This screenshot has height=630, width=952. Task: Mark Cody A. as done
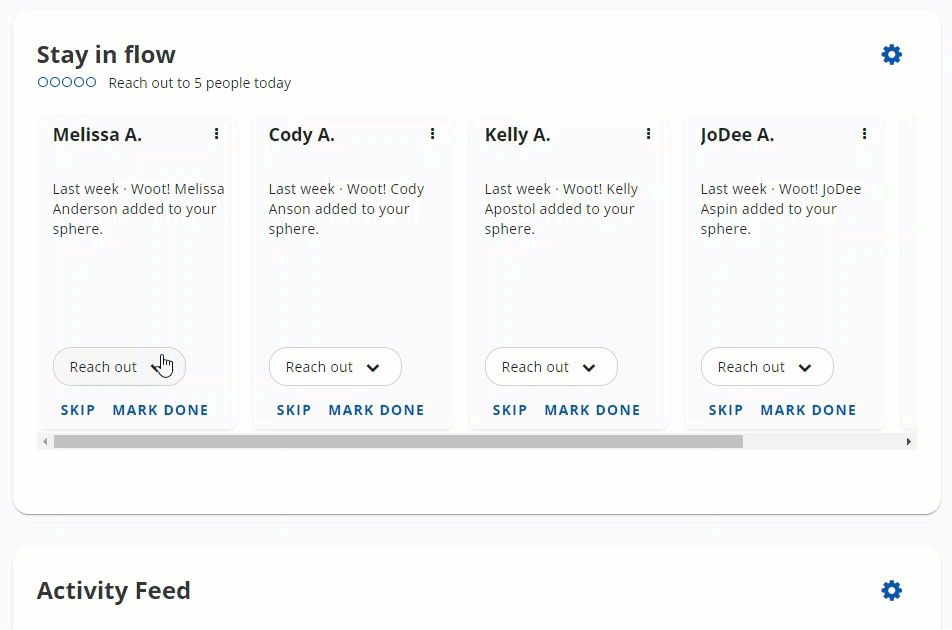376,410
